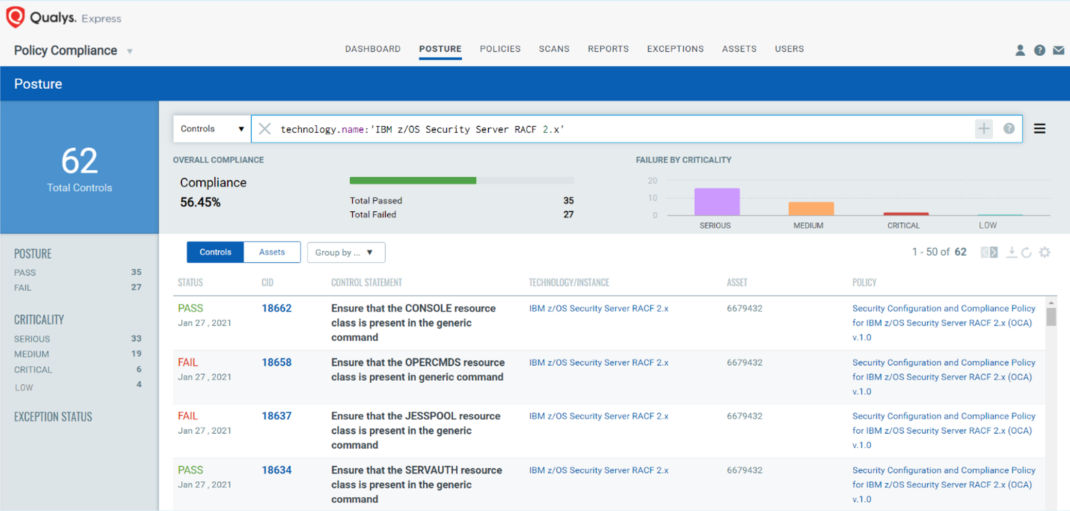
Task: Expand the EXCEPTION STATUS sidebar section
Action: tap(53, 417)
